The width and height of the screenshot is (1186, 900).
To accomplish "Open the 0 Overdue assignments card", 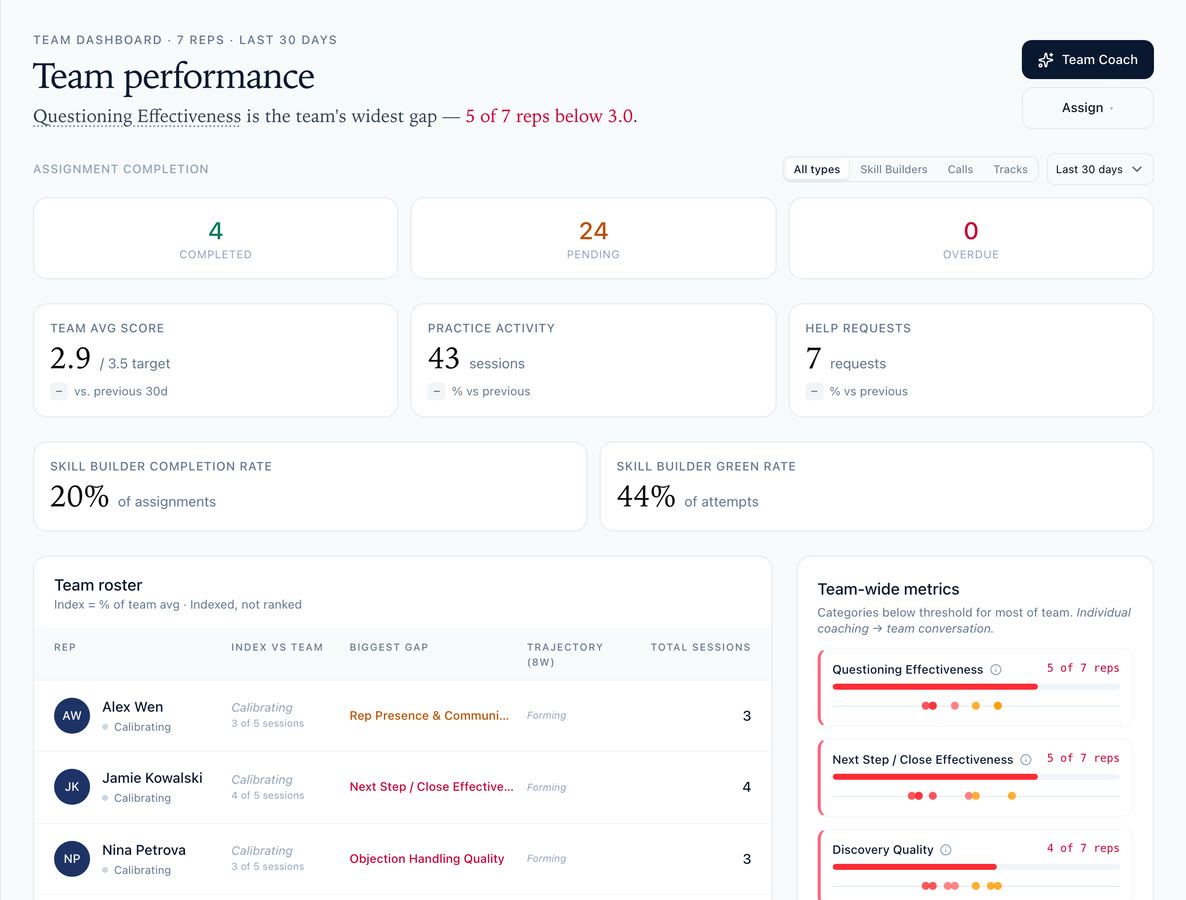I will coord(970,238).
